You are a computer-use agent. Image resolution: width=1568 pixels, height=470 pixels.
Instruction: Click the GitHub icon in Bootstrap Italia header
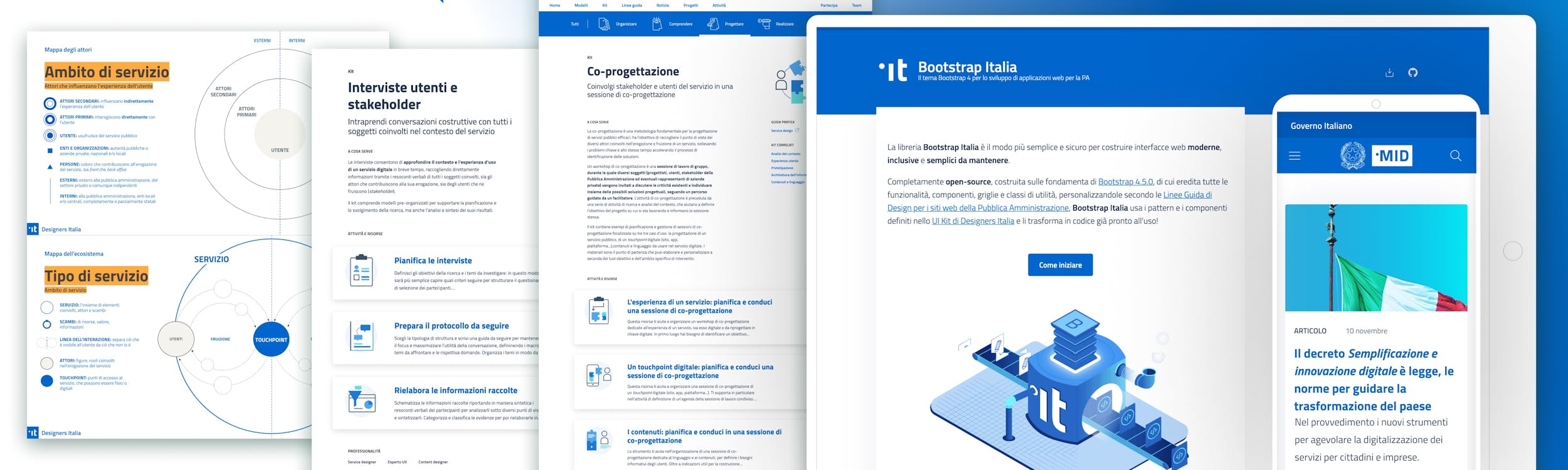point(1412,73)
